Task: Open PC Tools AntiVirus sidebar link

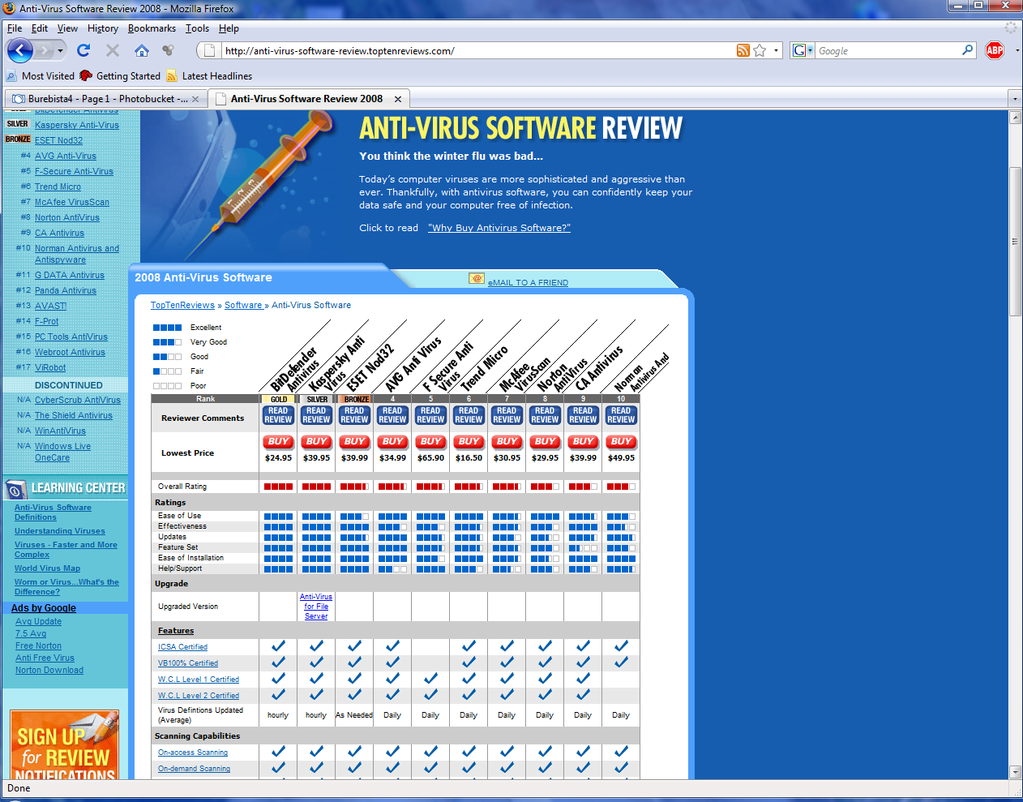Action: [x=71, y=337]
